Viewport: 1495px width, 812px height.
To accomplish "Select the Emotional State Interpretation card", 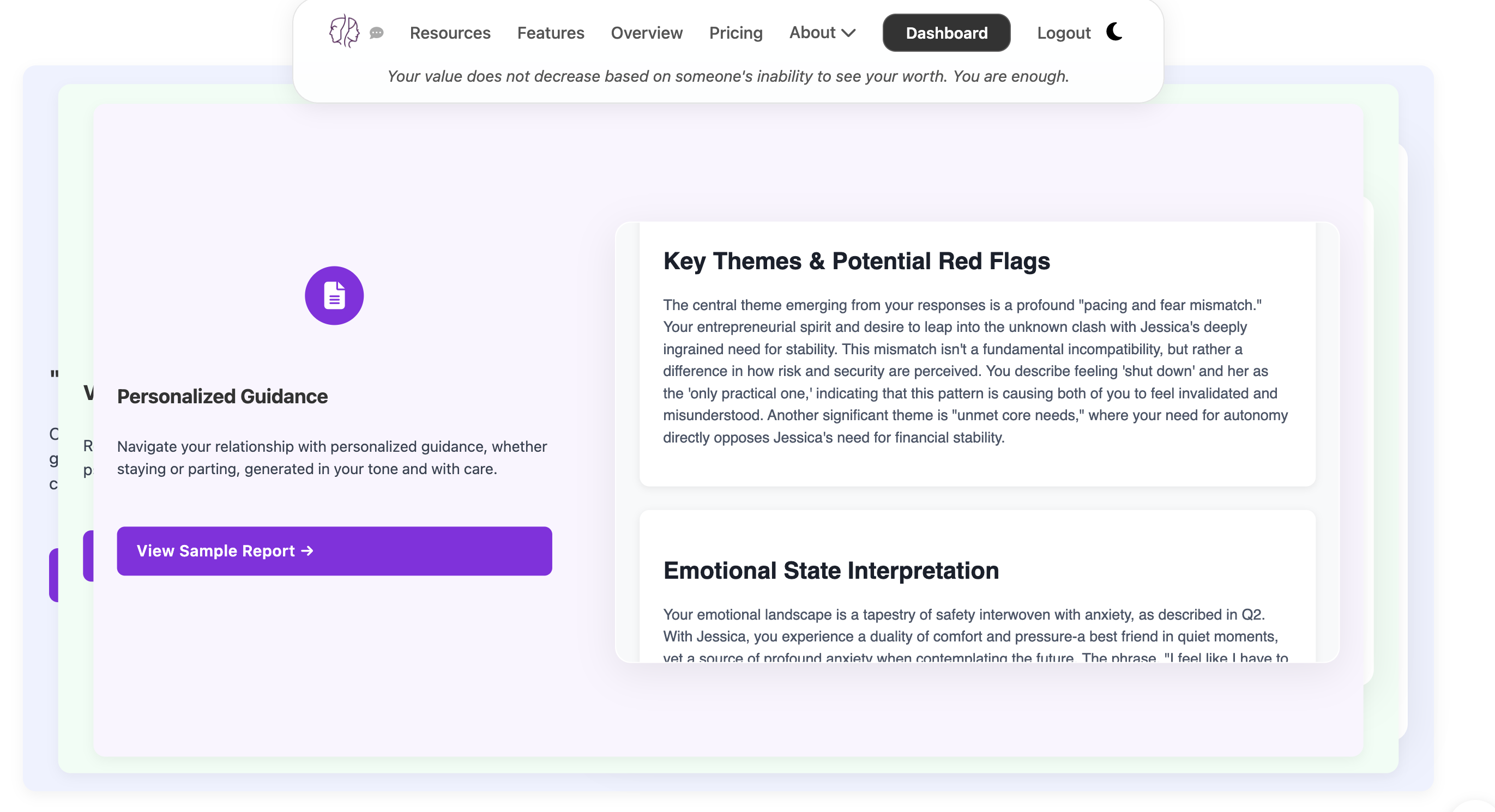I will [x=976, y=586].
